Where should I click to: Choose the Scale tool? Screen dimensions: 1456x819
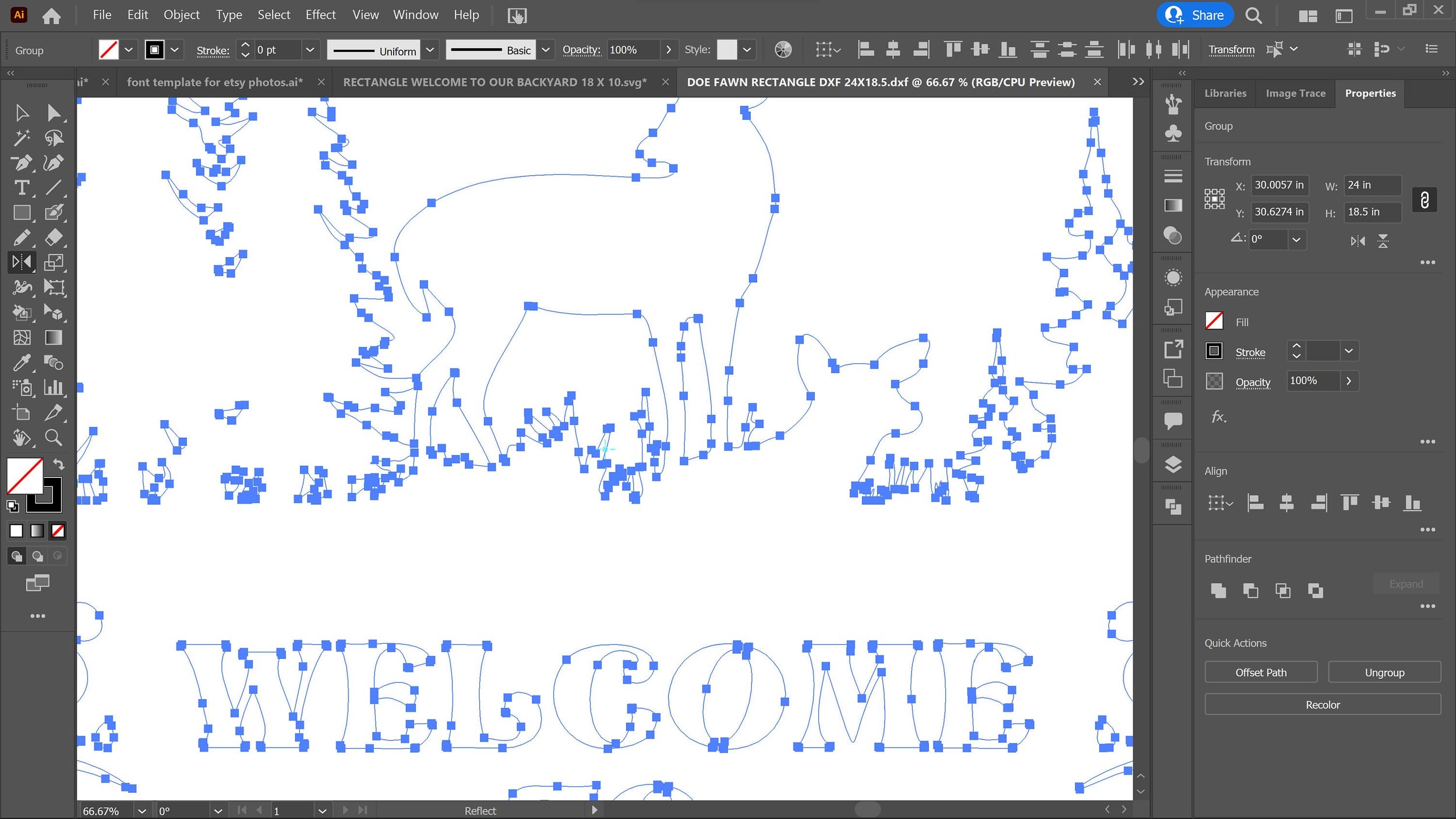click(x=54, y=263)
